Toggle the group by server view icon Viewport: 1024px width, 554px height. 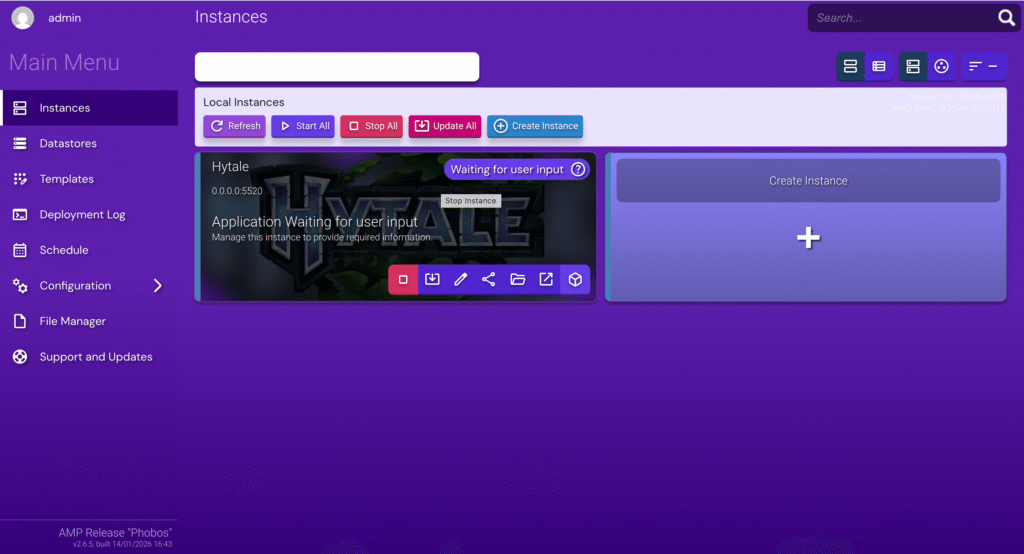[x=913, y=66]
